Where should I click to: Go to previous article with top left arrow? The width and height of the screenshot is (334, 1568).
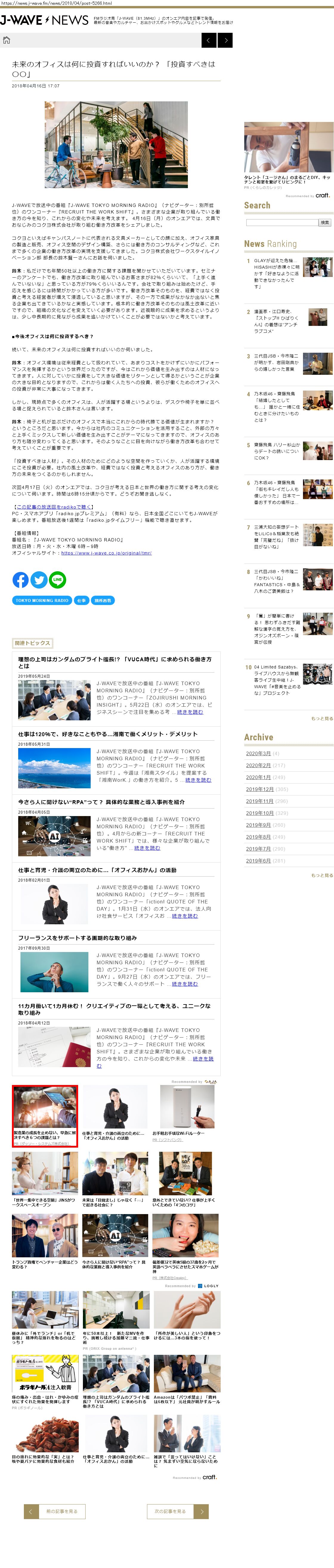209,40
